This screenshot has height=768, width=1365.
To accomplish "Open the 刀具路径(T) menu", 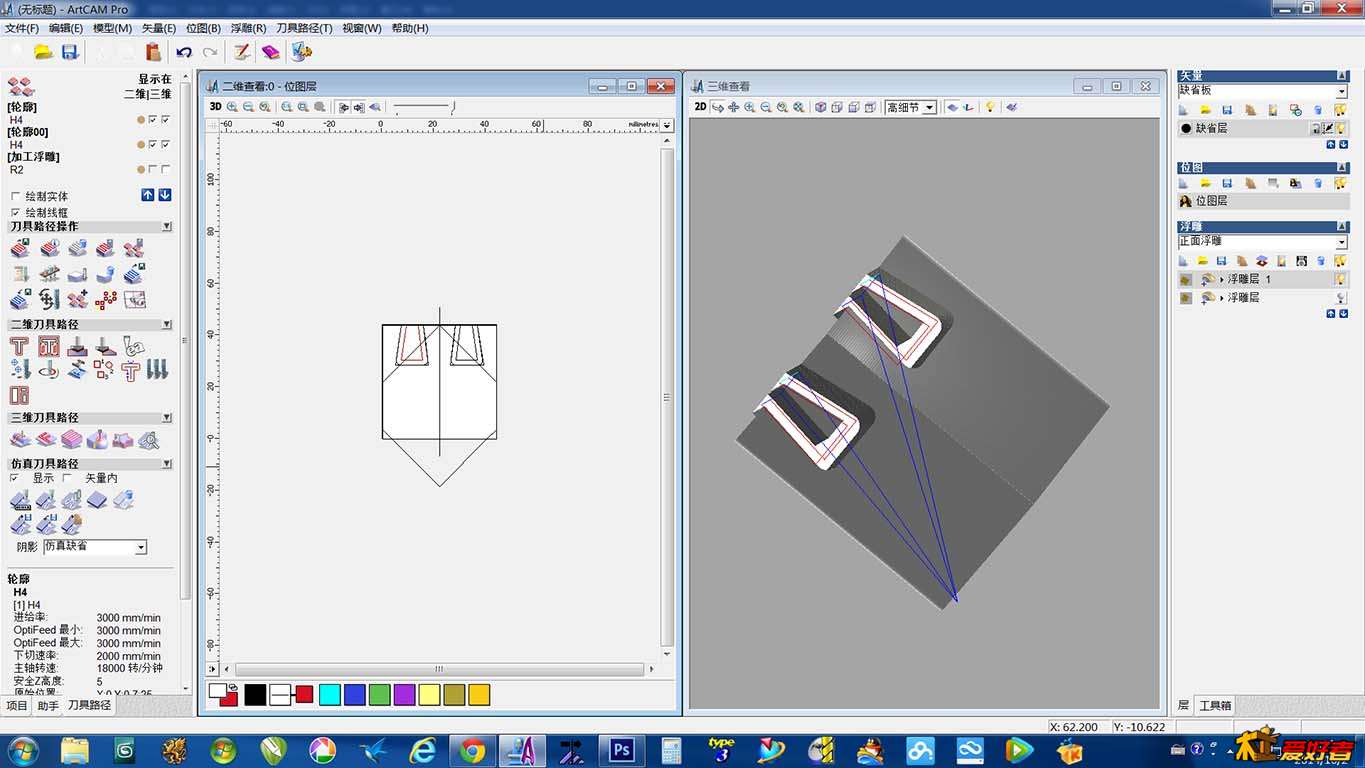I will point(303,28).
